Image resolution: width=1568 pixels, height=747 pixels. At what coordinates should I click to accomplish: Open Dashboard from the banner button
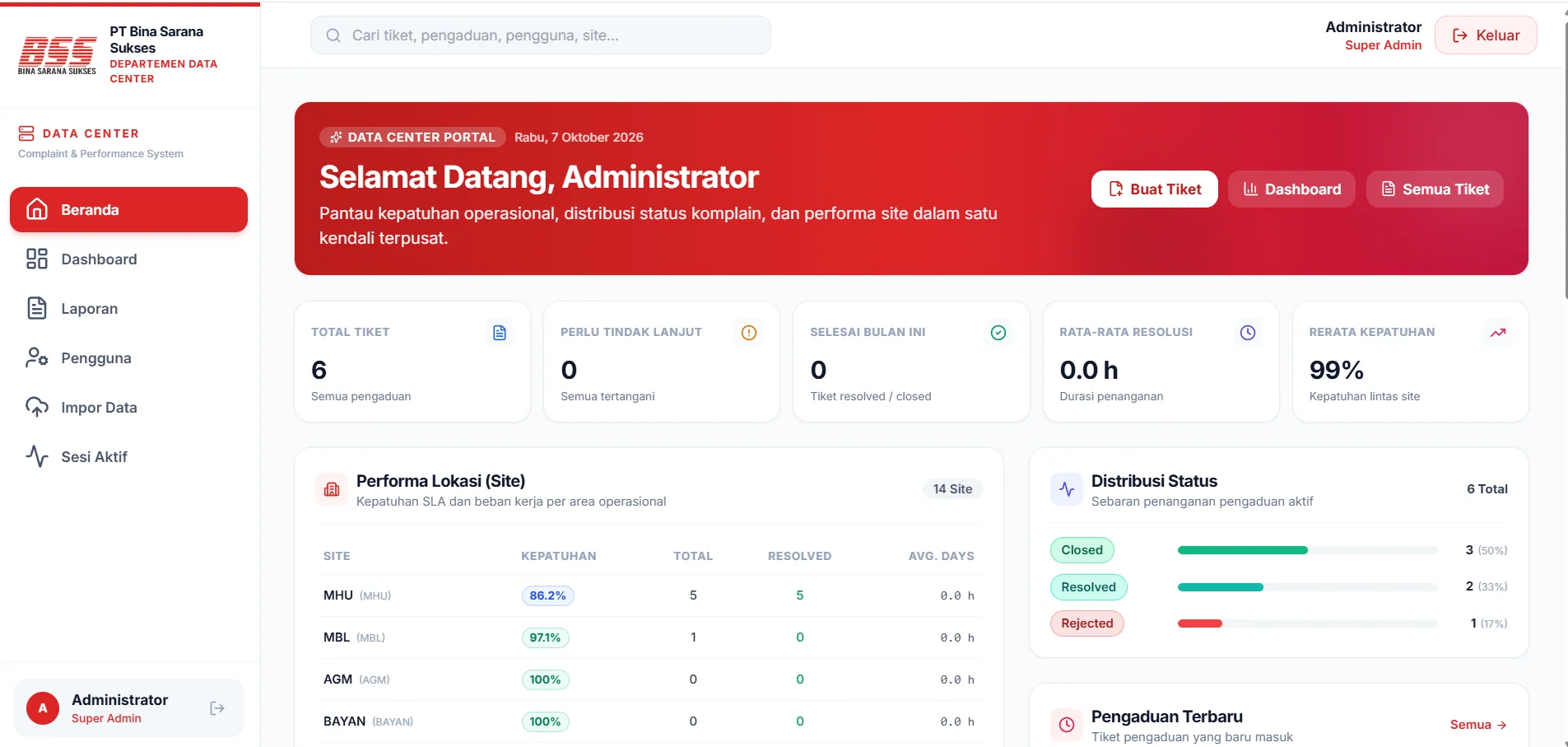(x=1291, y=189)
